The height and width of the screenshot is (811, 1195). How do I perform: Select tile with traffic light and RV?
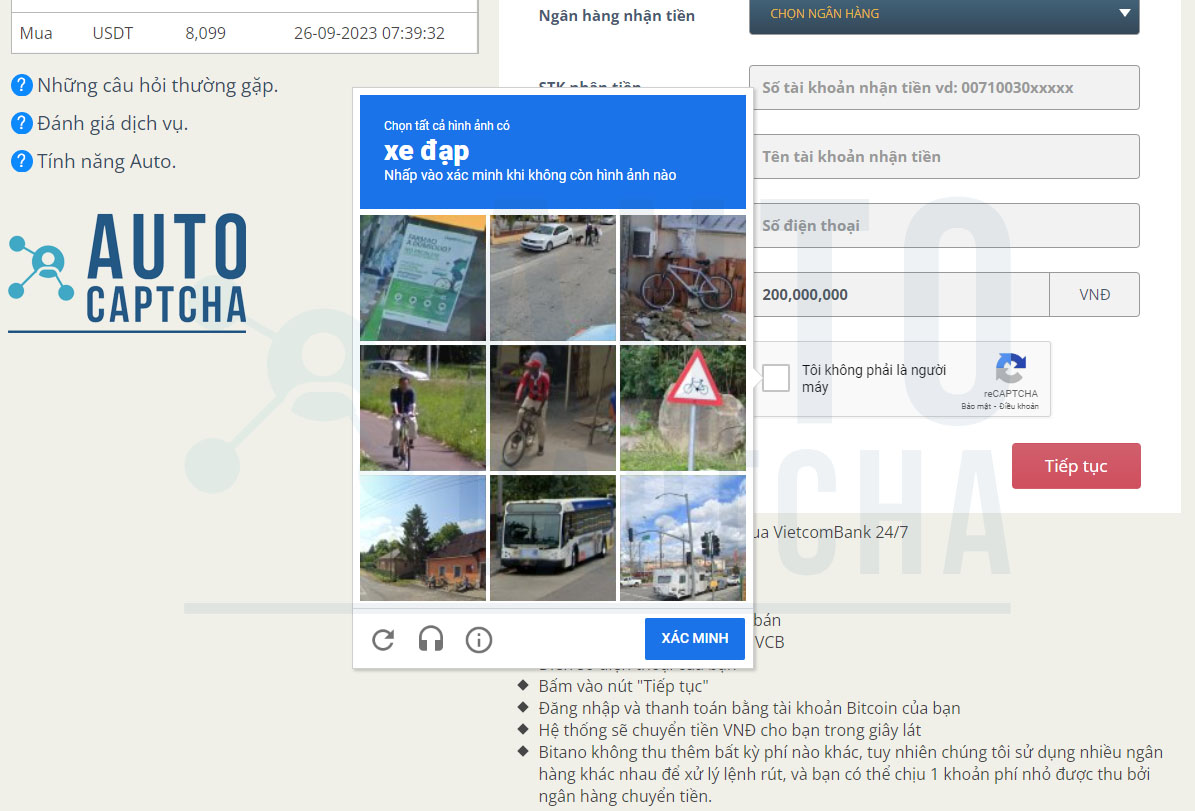[683, 538]
